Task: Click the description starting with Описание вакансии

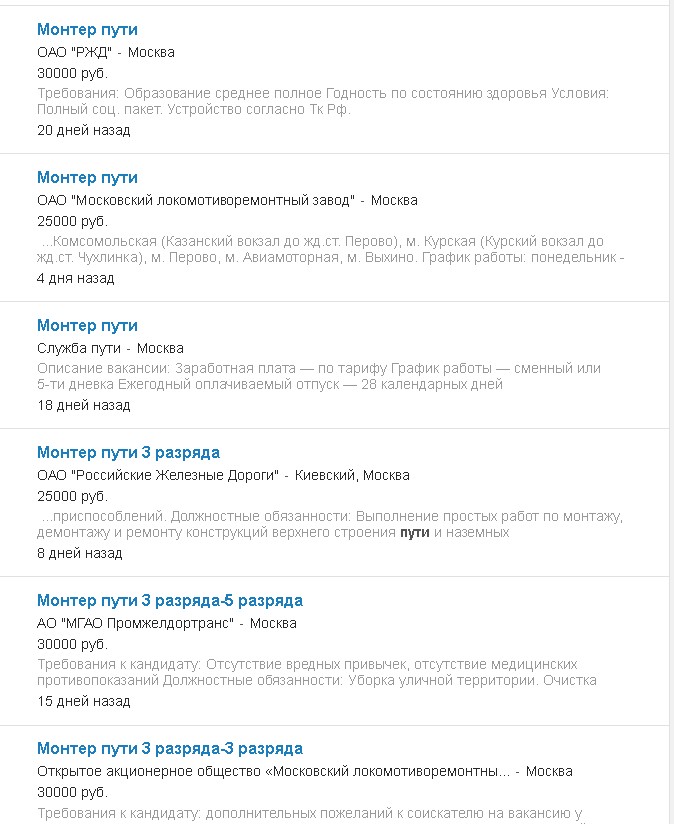Action: 320,376
